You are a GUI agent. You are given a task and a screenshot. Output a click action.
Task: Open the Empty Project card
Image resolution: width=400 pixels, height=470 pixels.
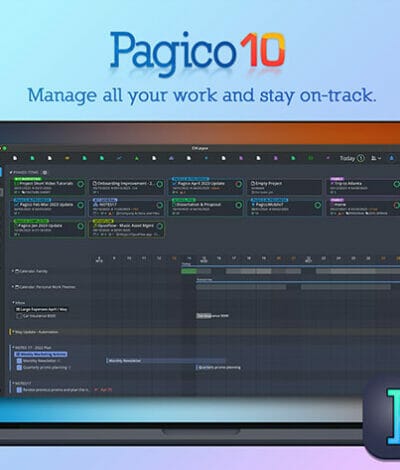[x=285, y=186]
